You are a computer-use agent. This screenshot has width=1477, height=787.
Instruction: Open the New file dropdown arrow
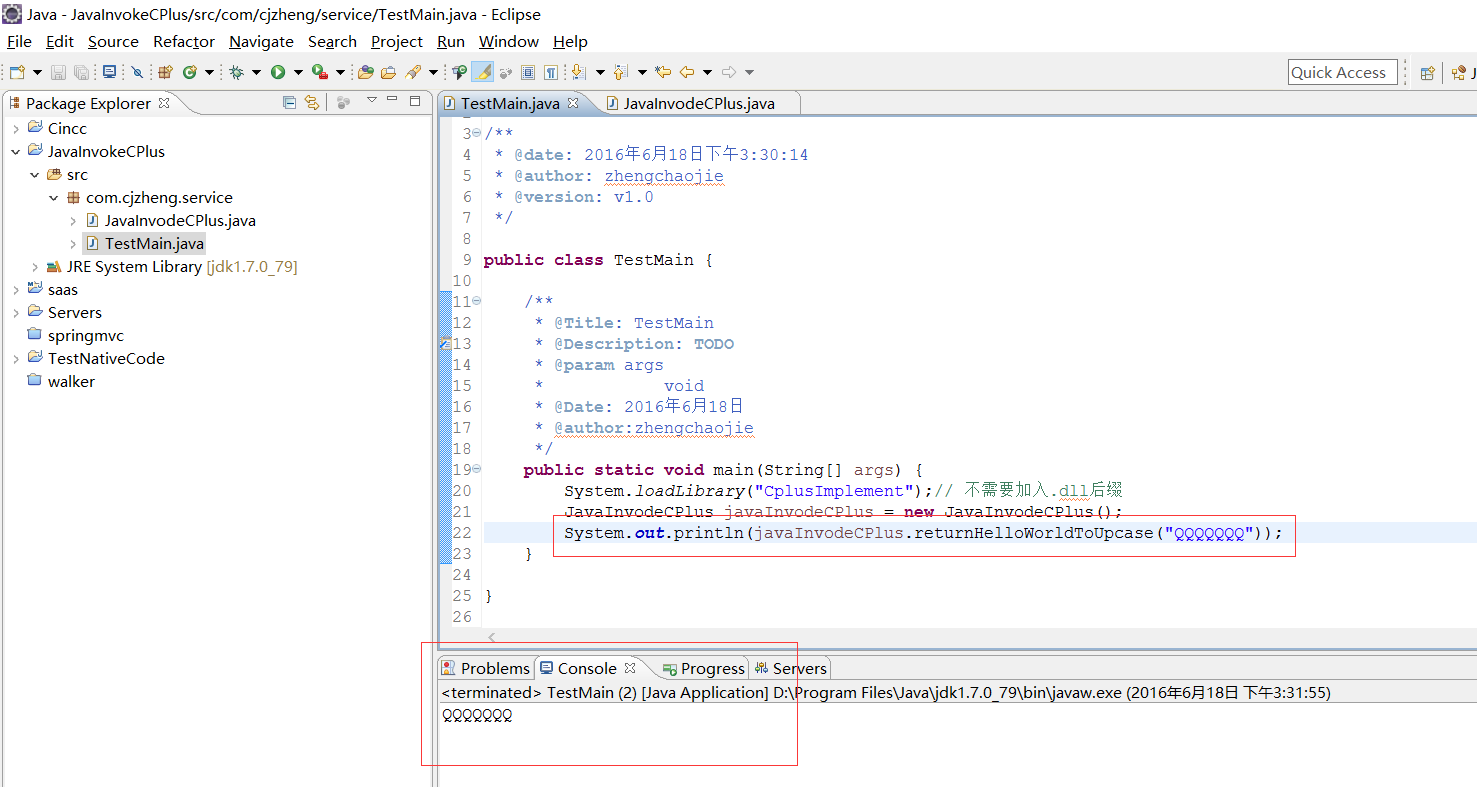pos(37,72)
